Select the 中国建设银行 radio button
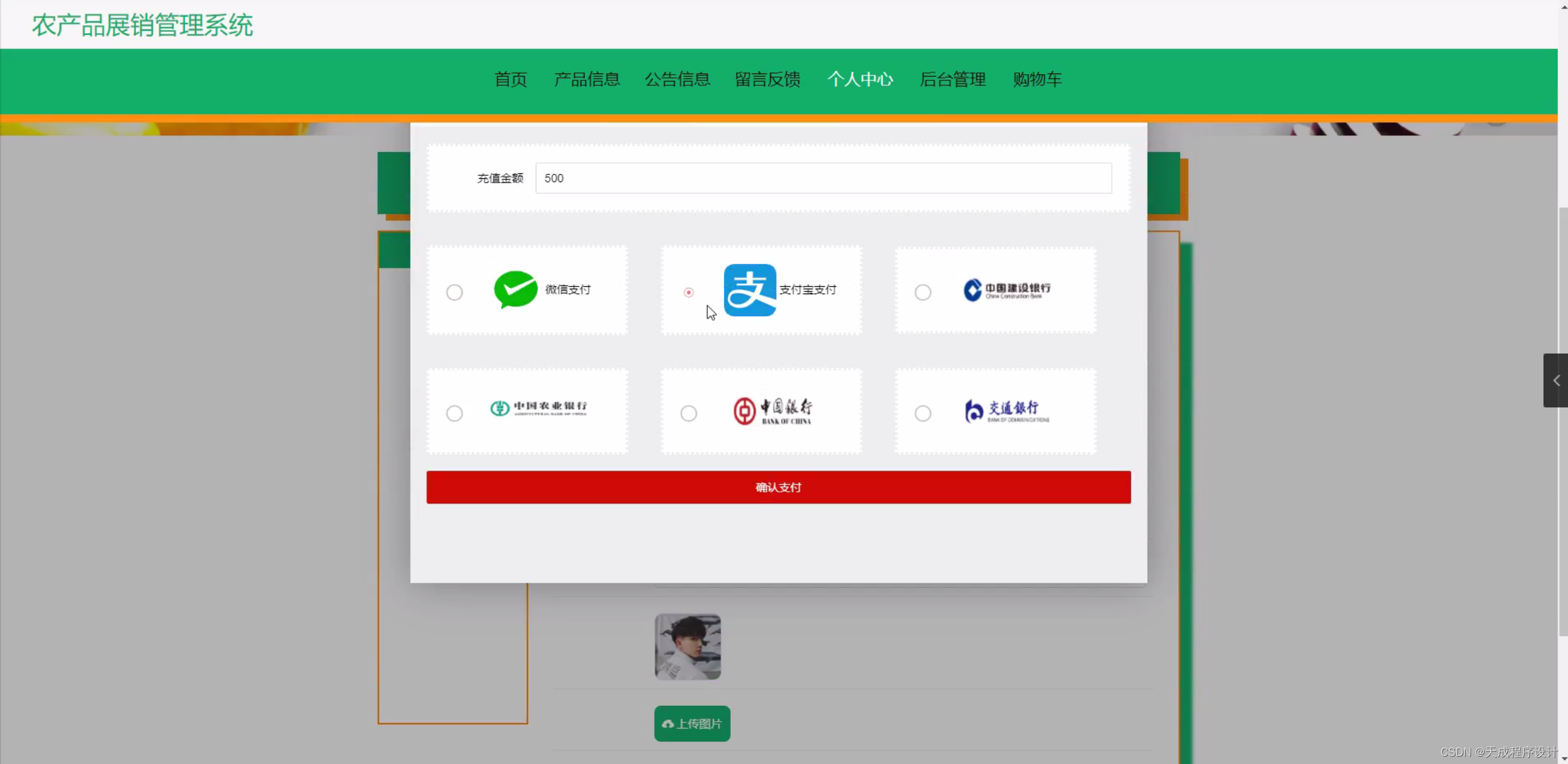 click(x=923, y=292)
